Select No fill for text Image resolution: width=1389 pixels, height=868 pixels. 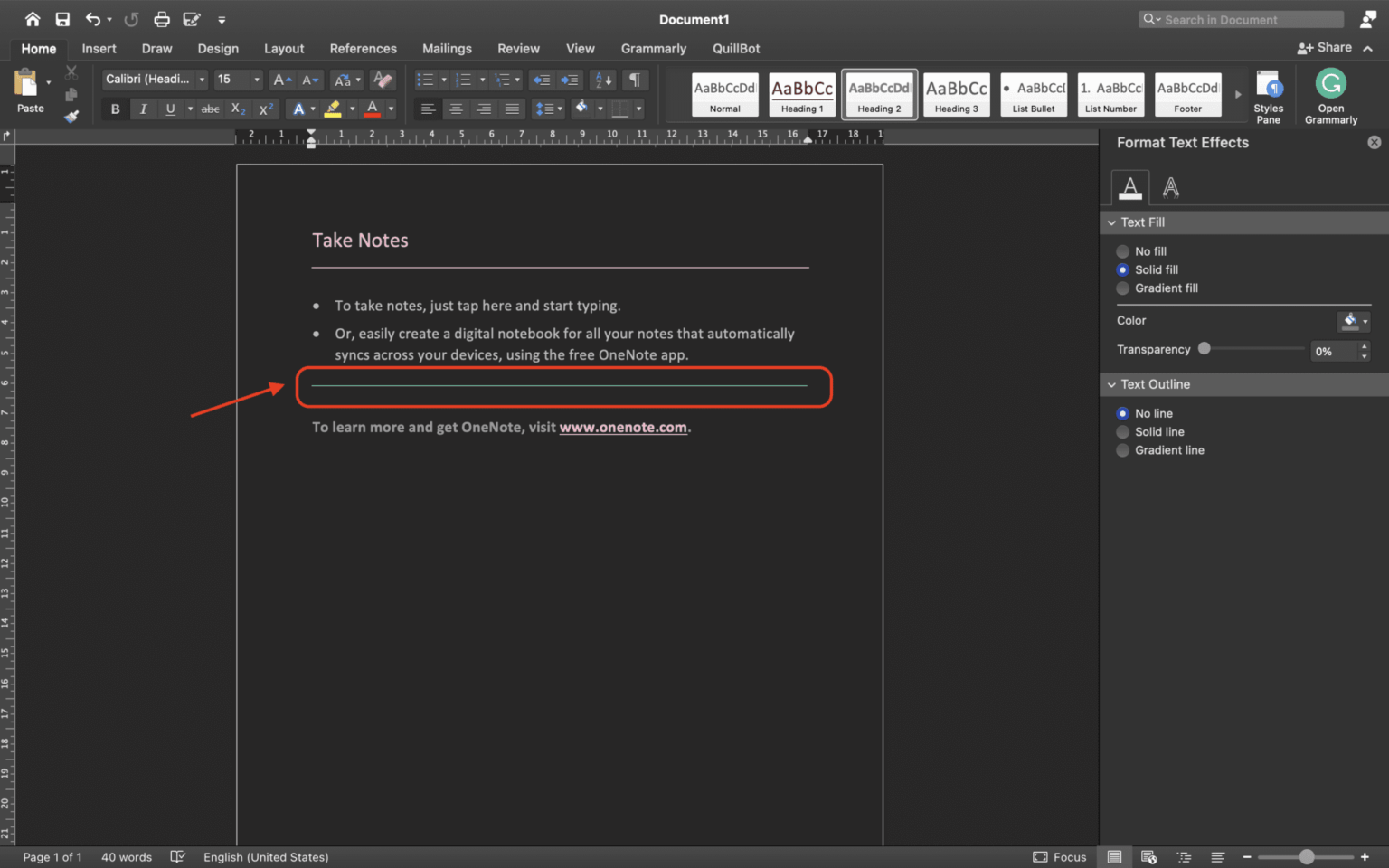1122,251
